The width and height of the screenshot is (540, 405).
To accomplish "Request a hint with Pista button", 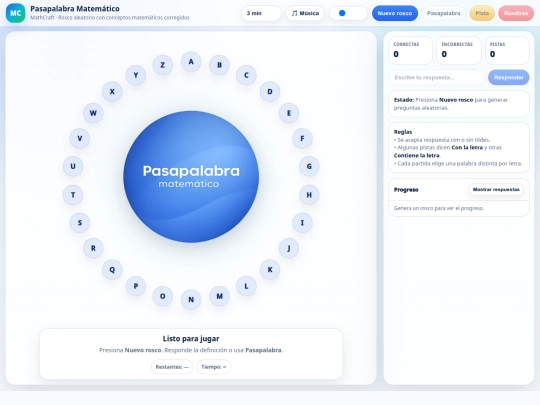I will (x=482, y=13).
